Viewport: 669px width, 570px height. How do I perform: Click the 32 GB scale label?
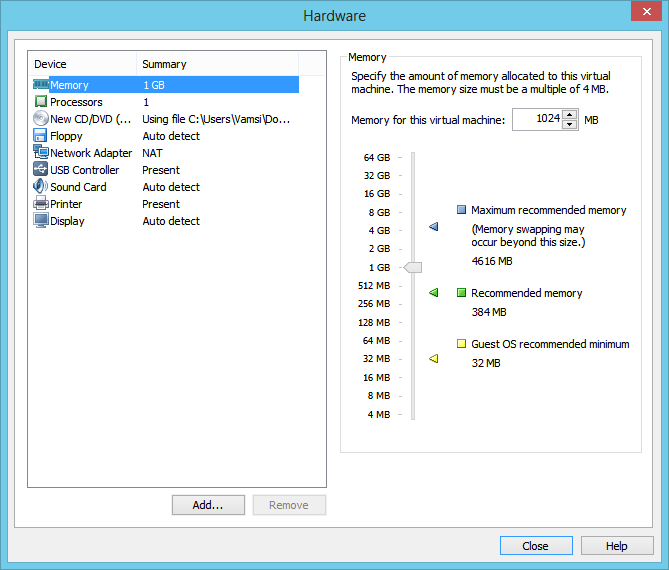377,175
